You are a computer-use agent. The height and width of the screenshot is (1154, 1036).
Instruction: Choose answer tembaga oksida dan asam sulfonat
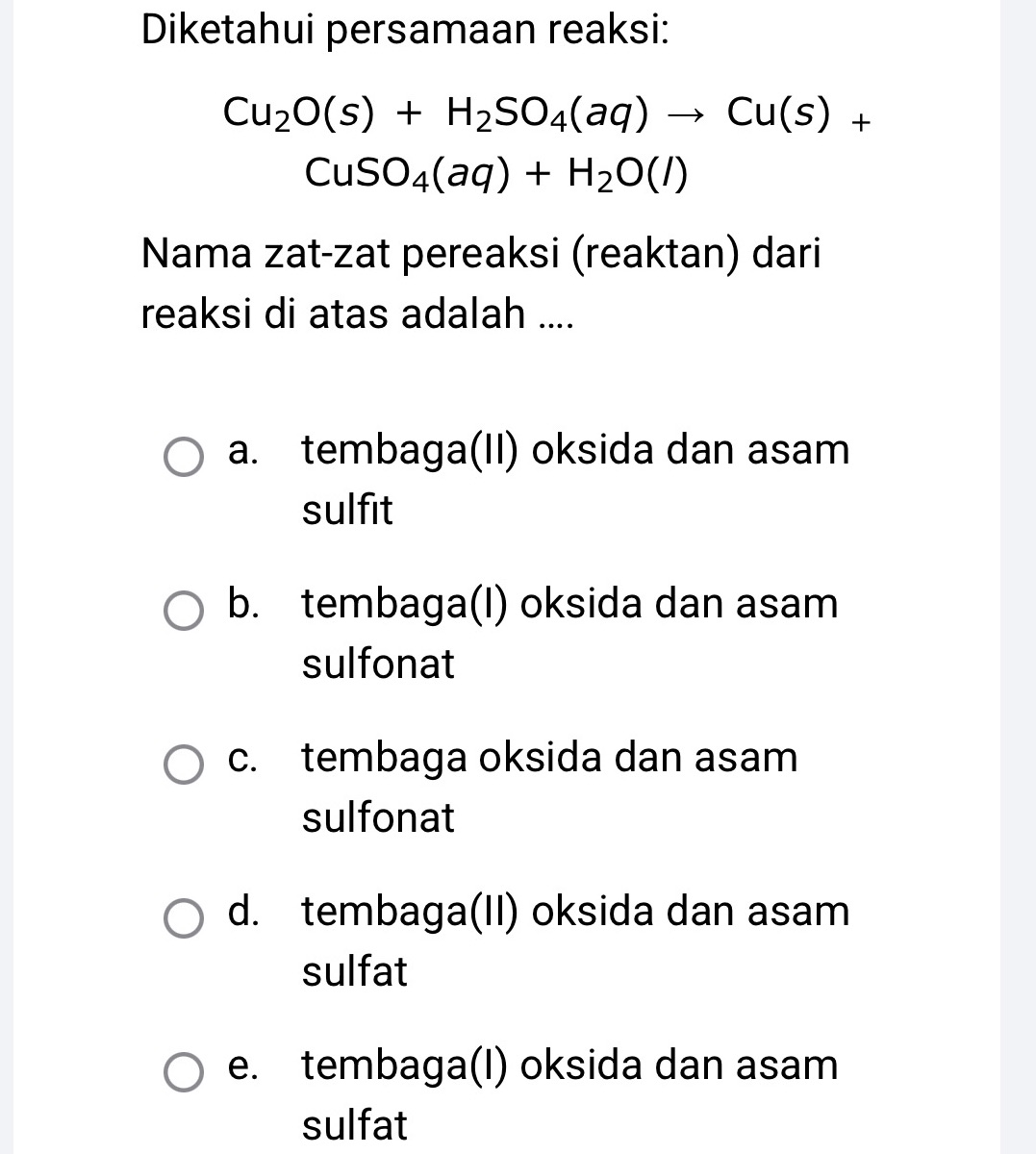tap(548, 758)
